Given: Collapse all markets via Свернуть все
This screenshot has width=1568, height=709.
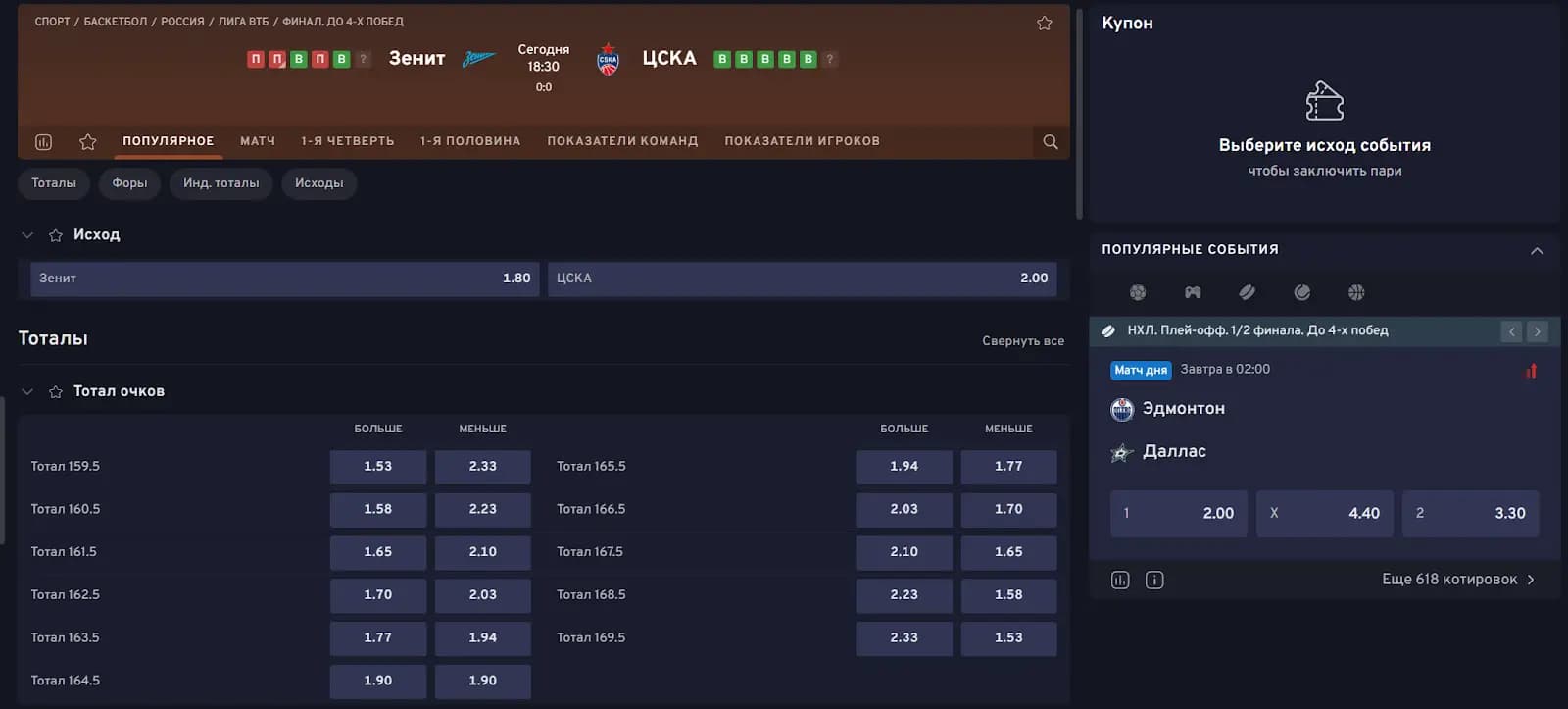Looking at the screenshot, I should click(1023, 340).
